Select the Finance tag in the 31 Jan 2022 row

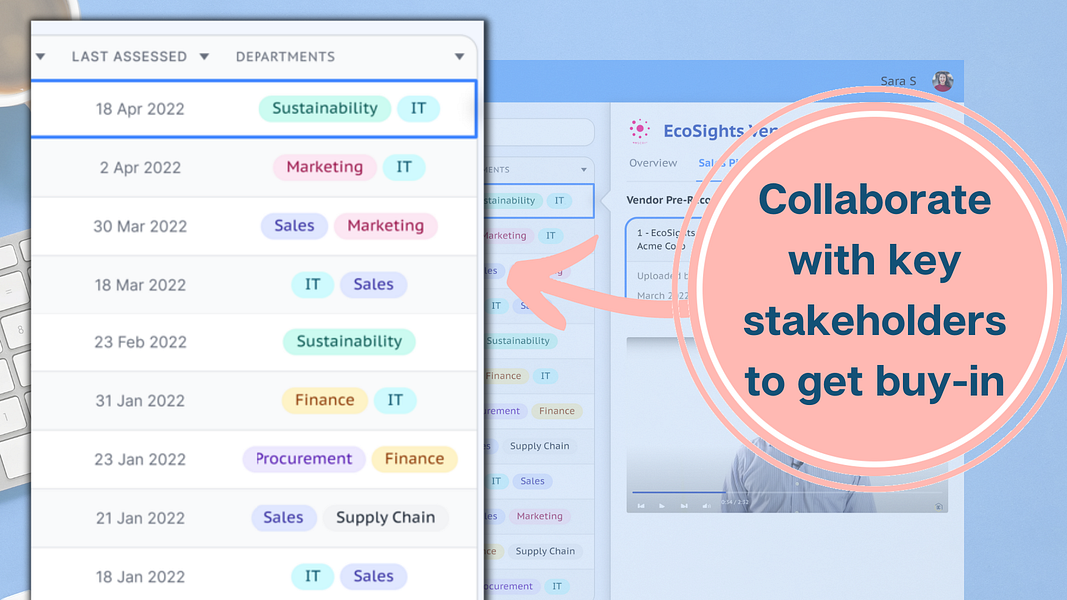click(x=325, y=400)
